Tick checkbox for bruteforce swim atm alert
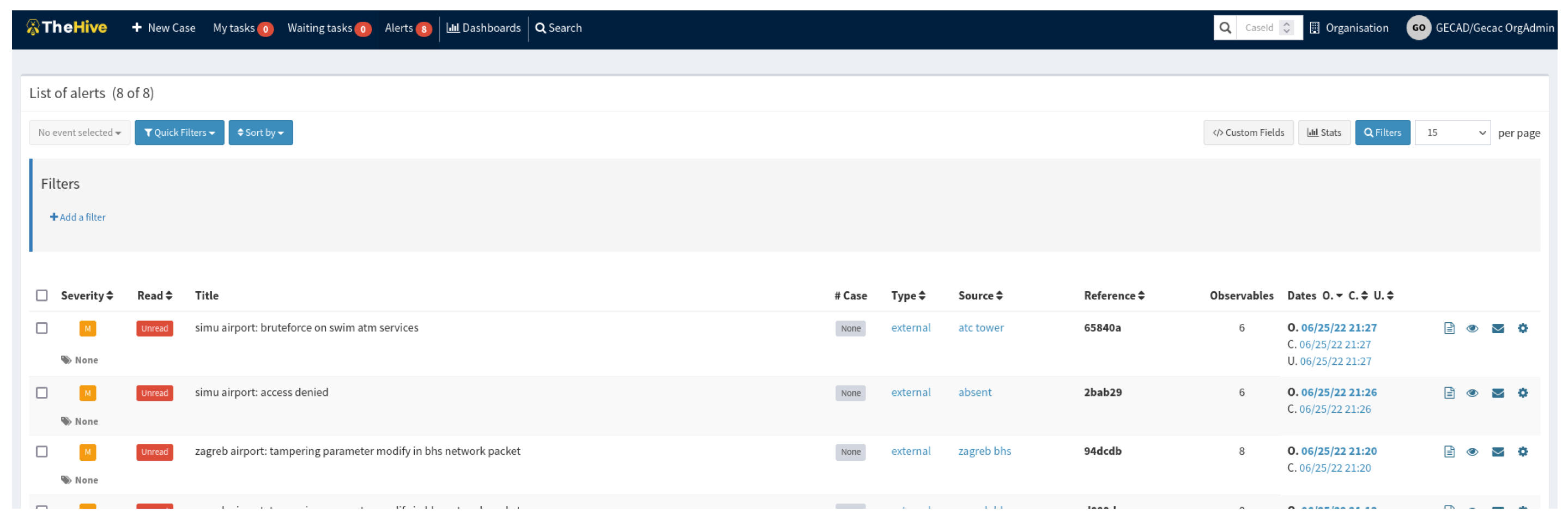 [41, 328]
